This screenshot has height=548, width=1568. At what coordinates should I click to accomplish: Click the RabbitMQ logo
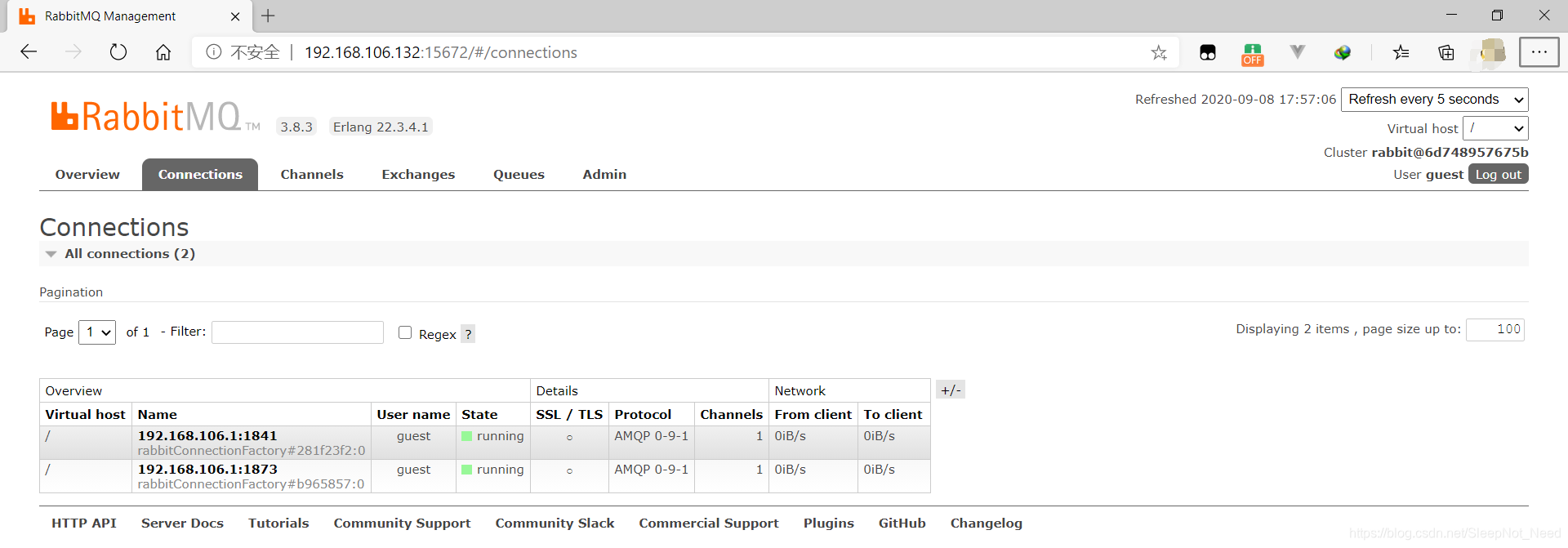click(x=155, y=116)
